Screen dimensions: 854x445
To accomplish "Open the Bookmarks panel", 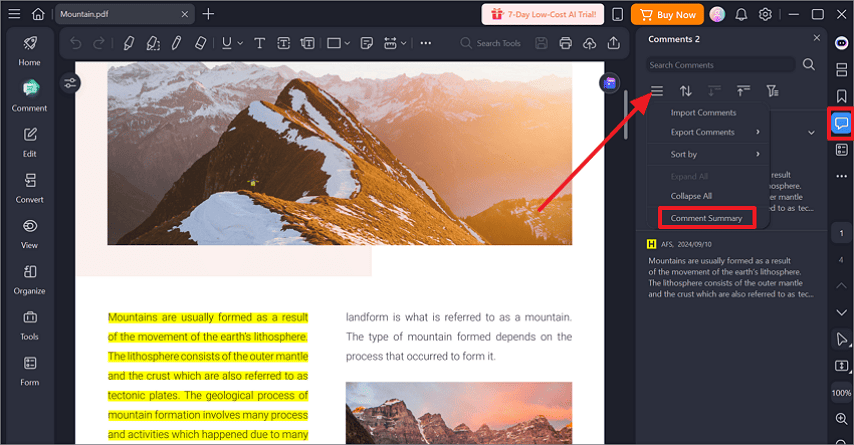I will pyautogui.click(x=841, y=96).
